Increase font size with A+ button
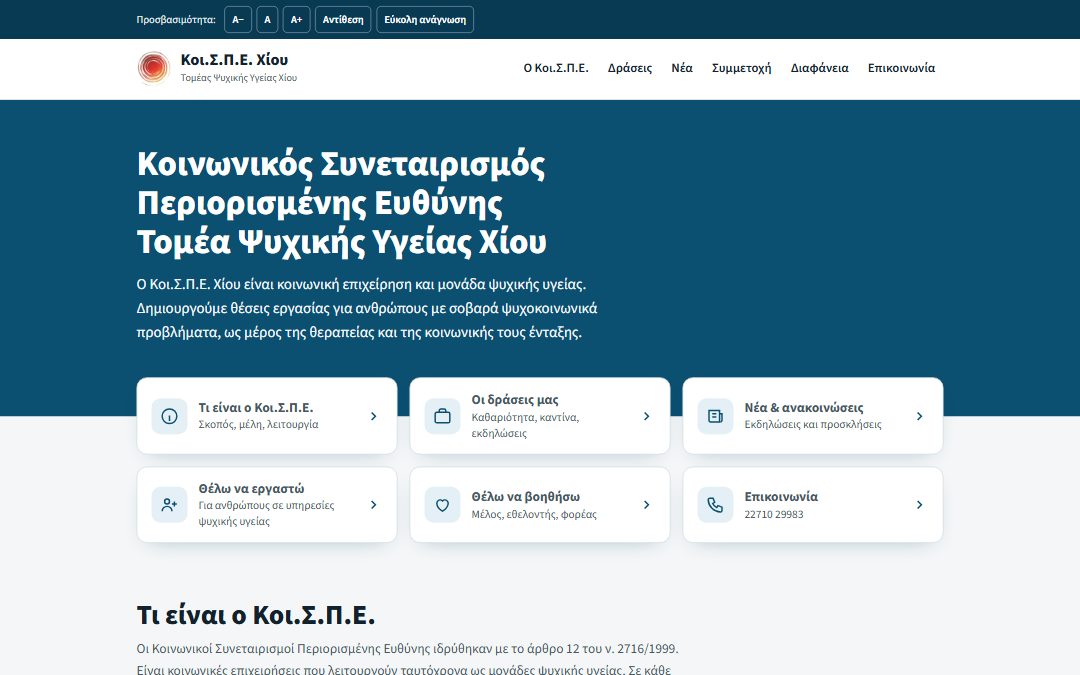The image size is (1080, 675). click(296, 19)
